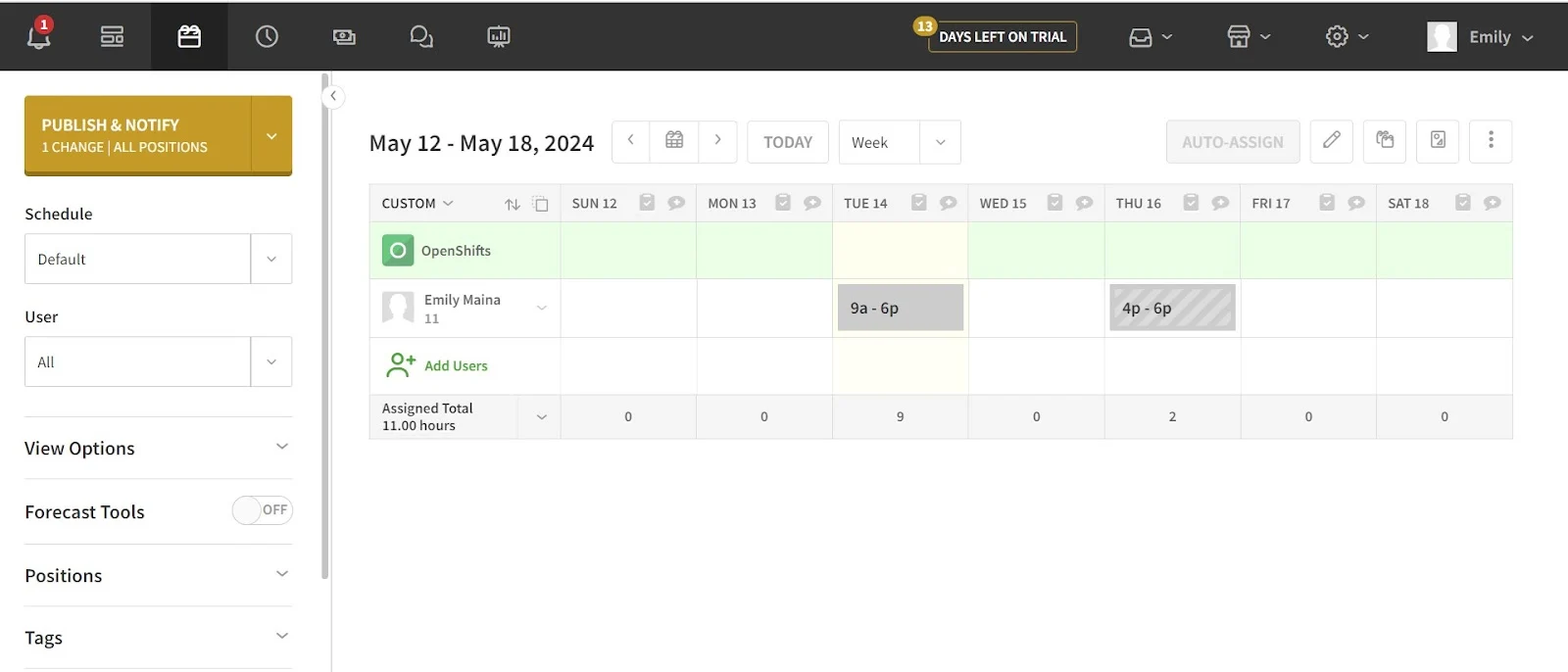This screenshot has height=672, width=1568.
Task: Click the TUE 14 comment icon
Action: point(949,203)
